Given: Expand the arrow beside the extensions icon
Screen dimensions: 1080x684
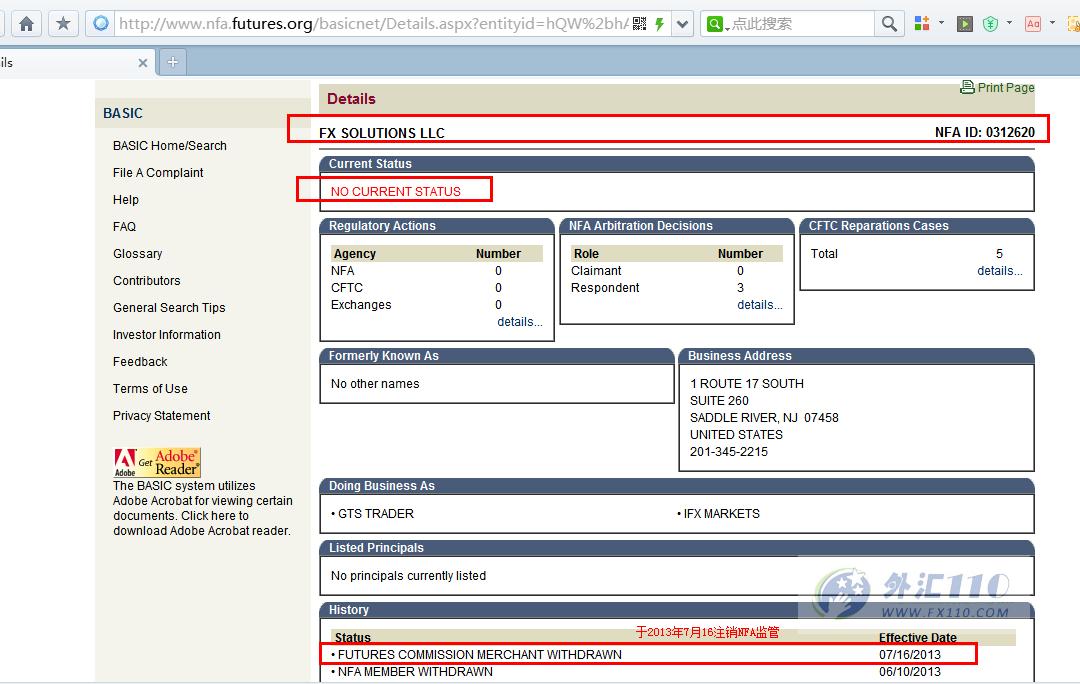Looking at the screenshot, I should point(942,23).
